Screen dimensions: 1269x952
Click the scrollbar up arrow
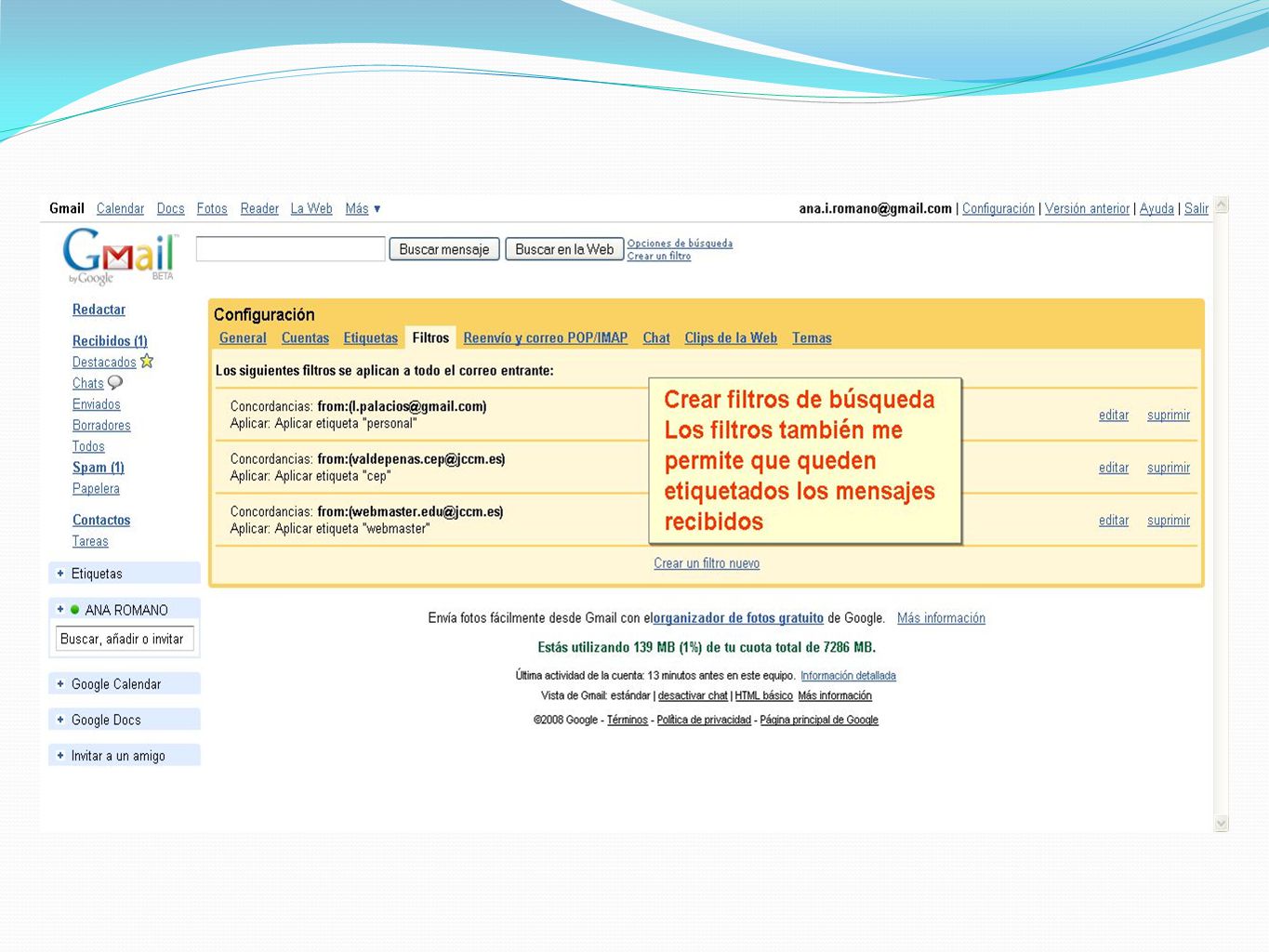pos(1222,205)
